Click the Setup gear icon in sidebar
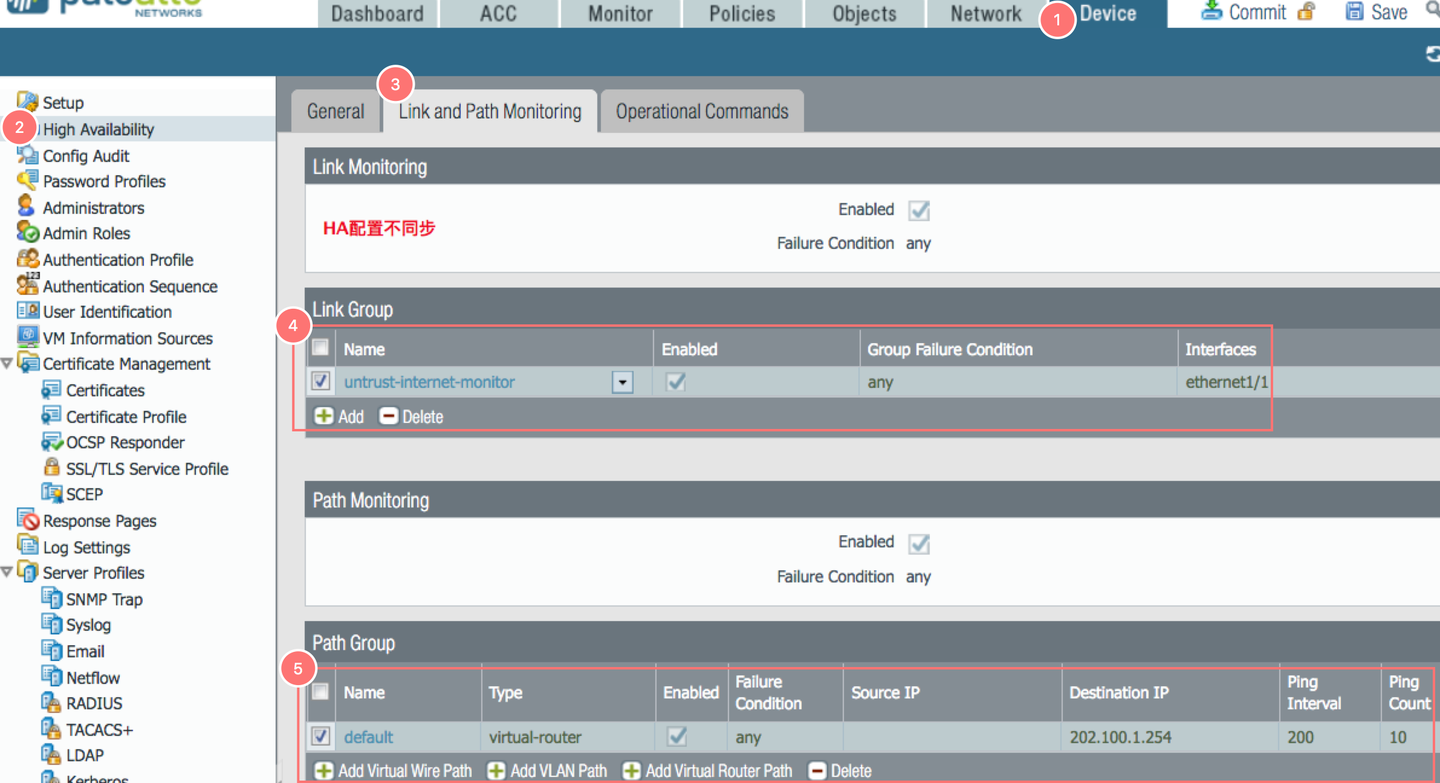Image resolution: width=1440 pixels, height=783 pixels. 28,102
